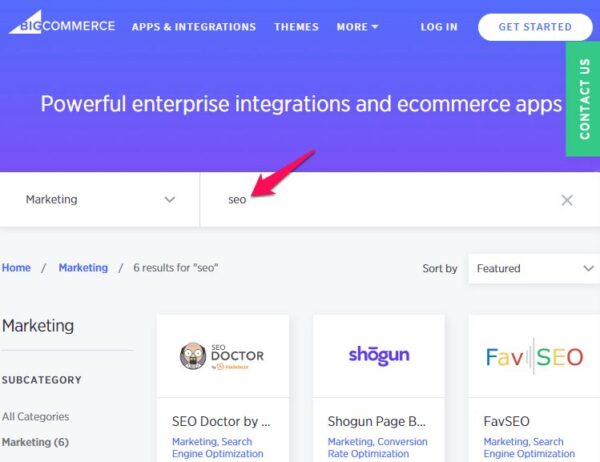Open the BigCommerce logo home link
600x462 pixels.
coord(62,23)
